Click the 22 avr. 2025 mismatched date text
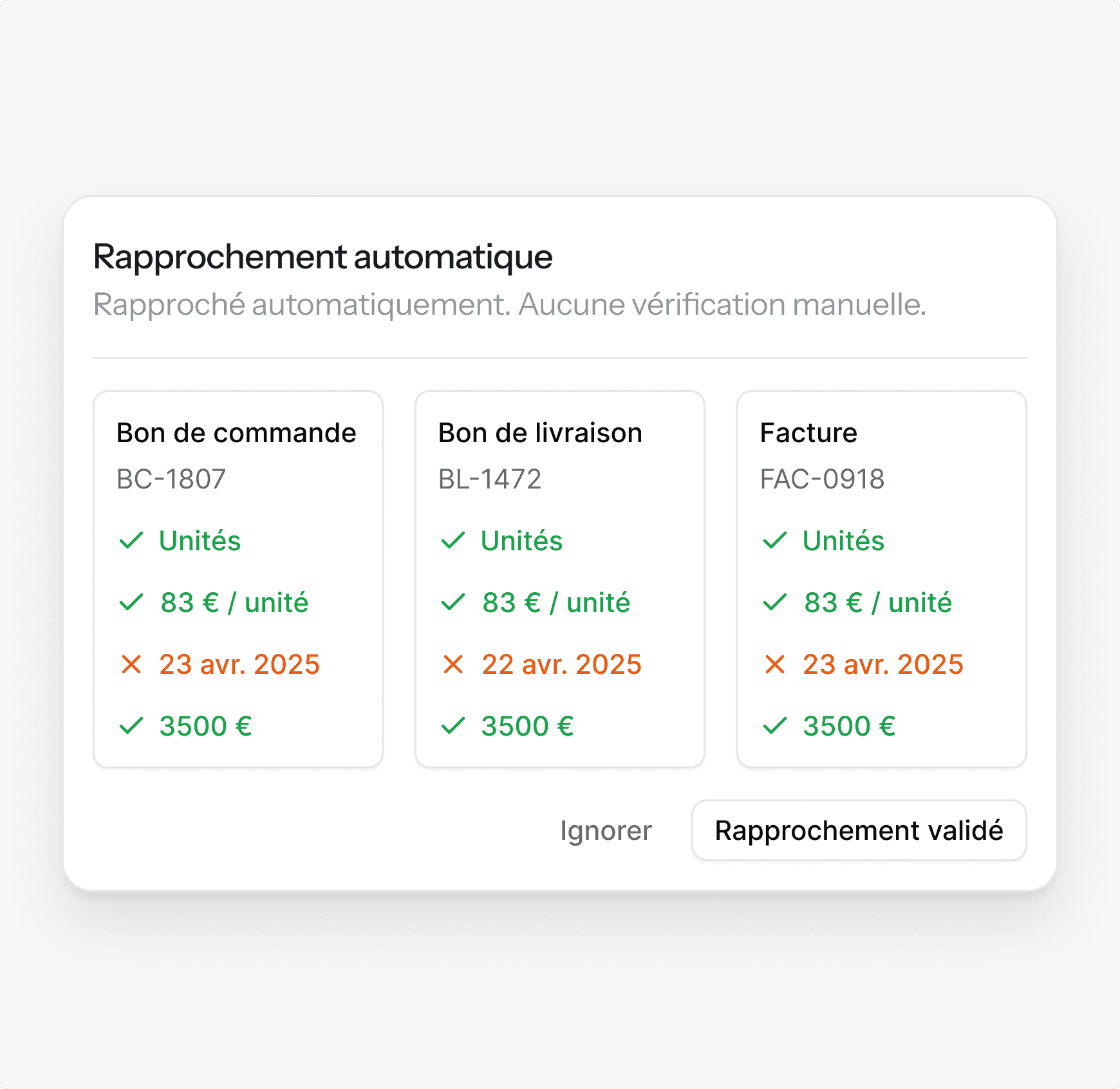Screen dimensions: 1120x1089 click(561, 664)
